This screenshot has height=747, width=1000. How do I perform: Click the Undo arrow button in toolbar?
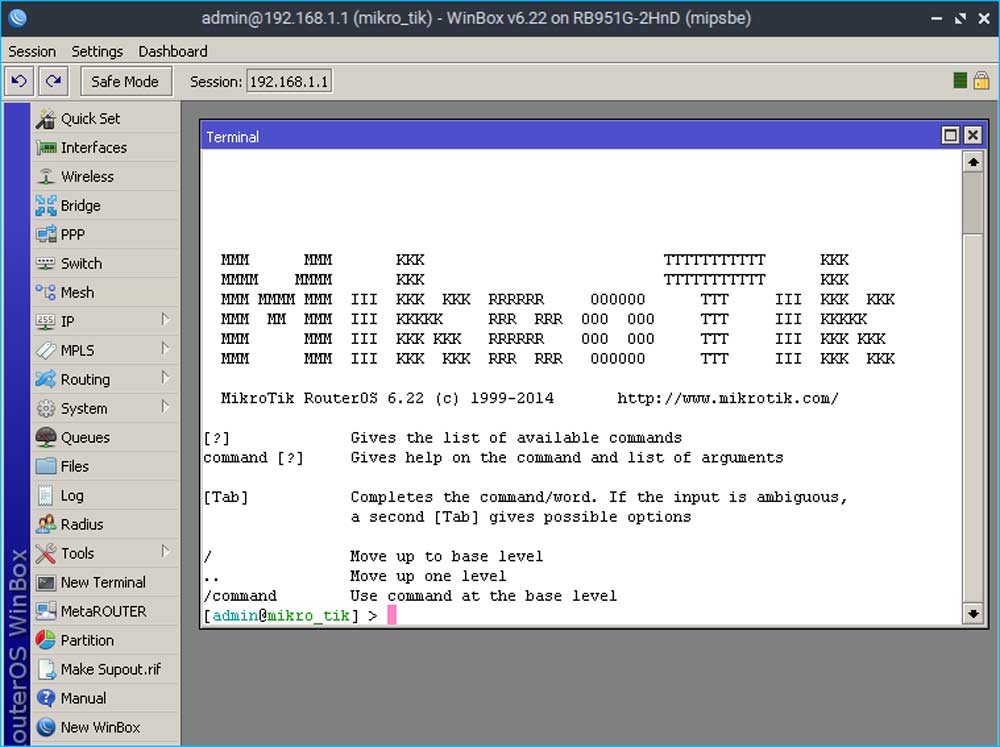pos(19,81)
